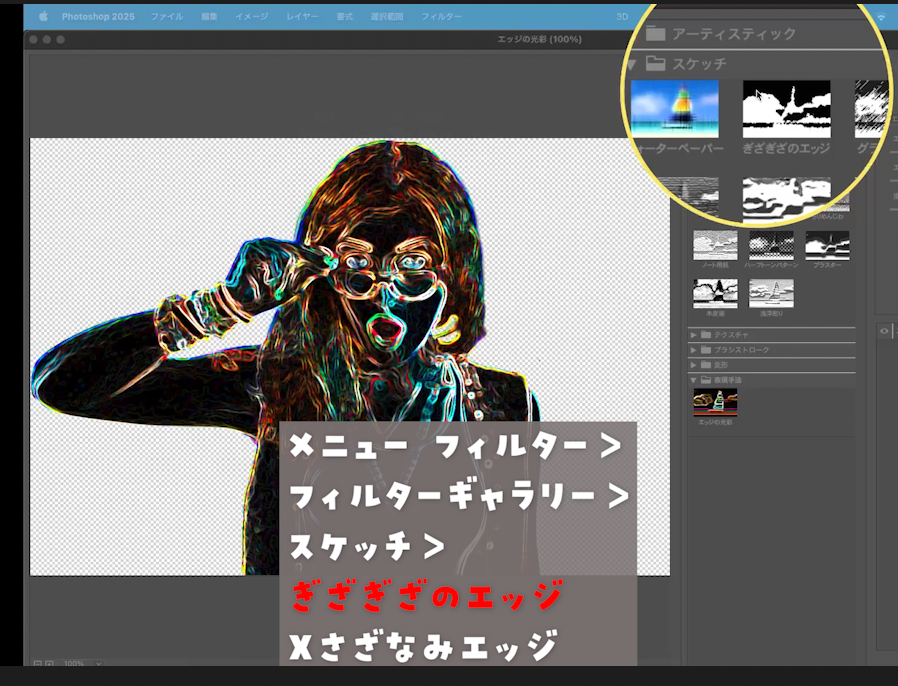This screenshot has height=686, width=898.
Task: Select the 浅浮彫り filter thumbnail
Action: (x=771, y=293)
